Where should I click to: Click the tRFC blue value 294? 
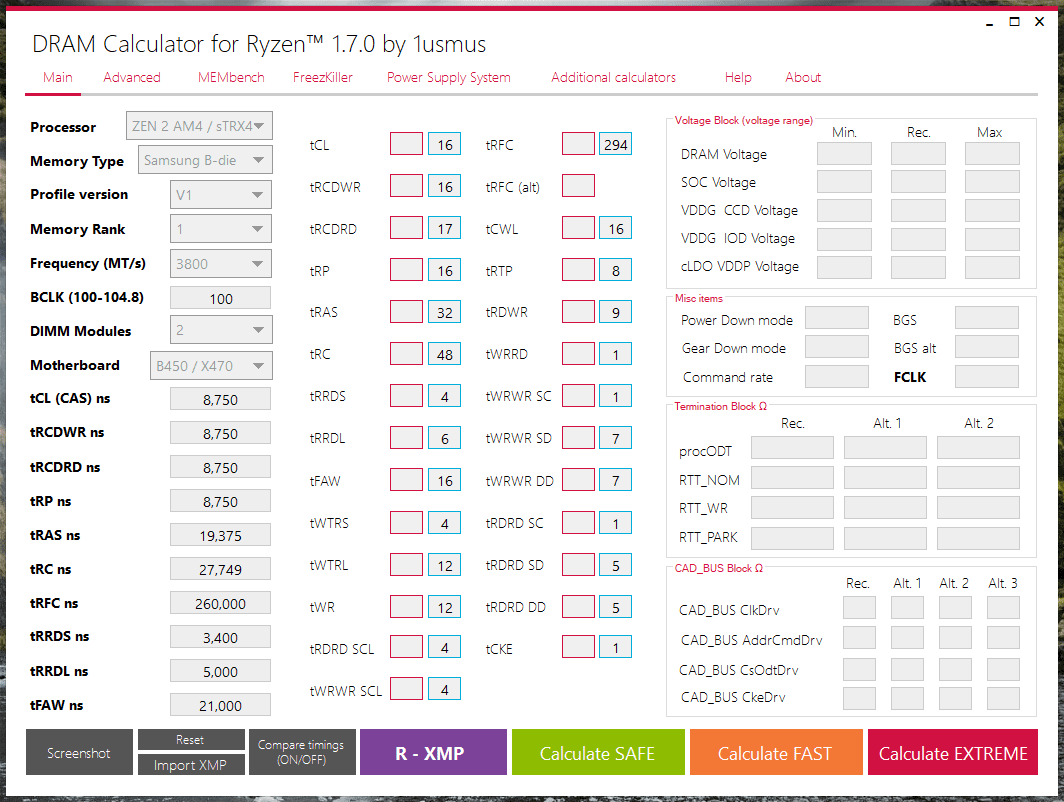click(615, 144)
